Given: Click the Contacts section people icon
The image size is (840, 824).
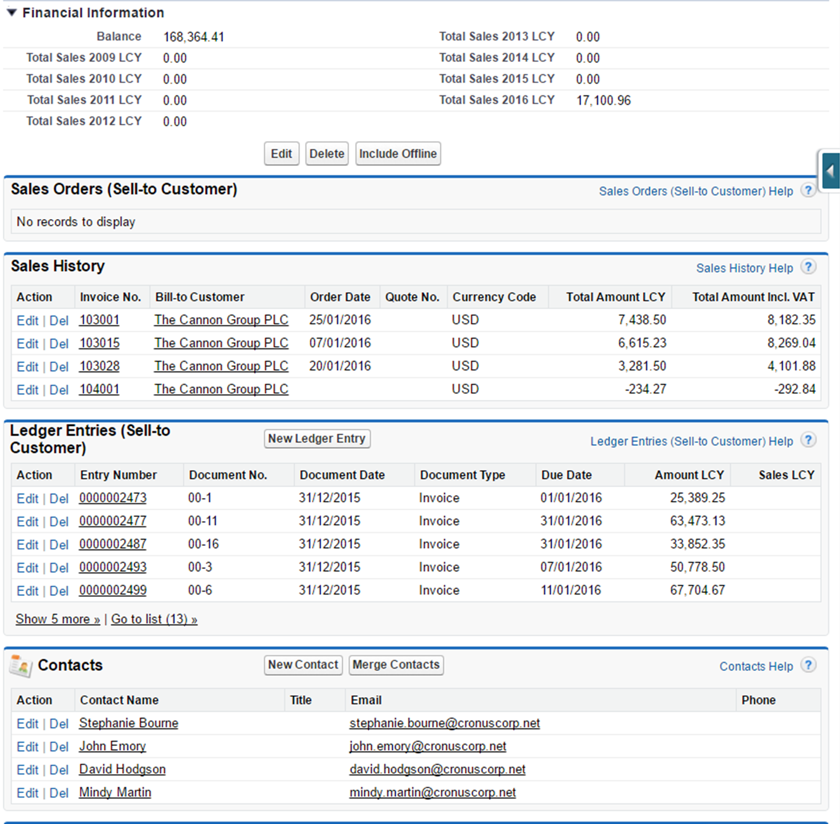Looking at the screenshot, I should 22,665.
